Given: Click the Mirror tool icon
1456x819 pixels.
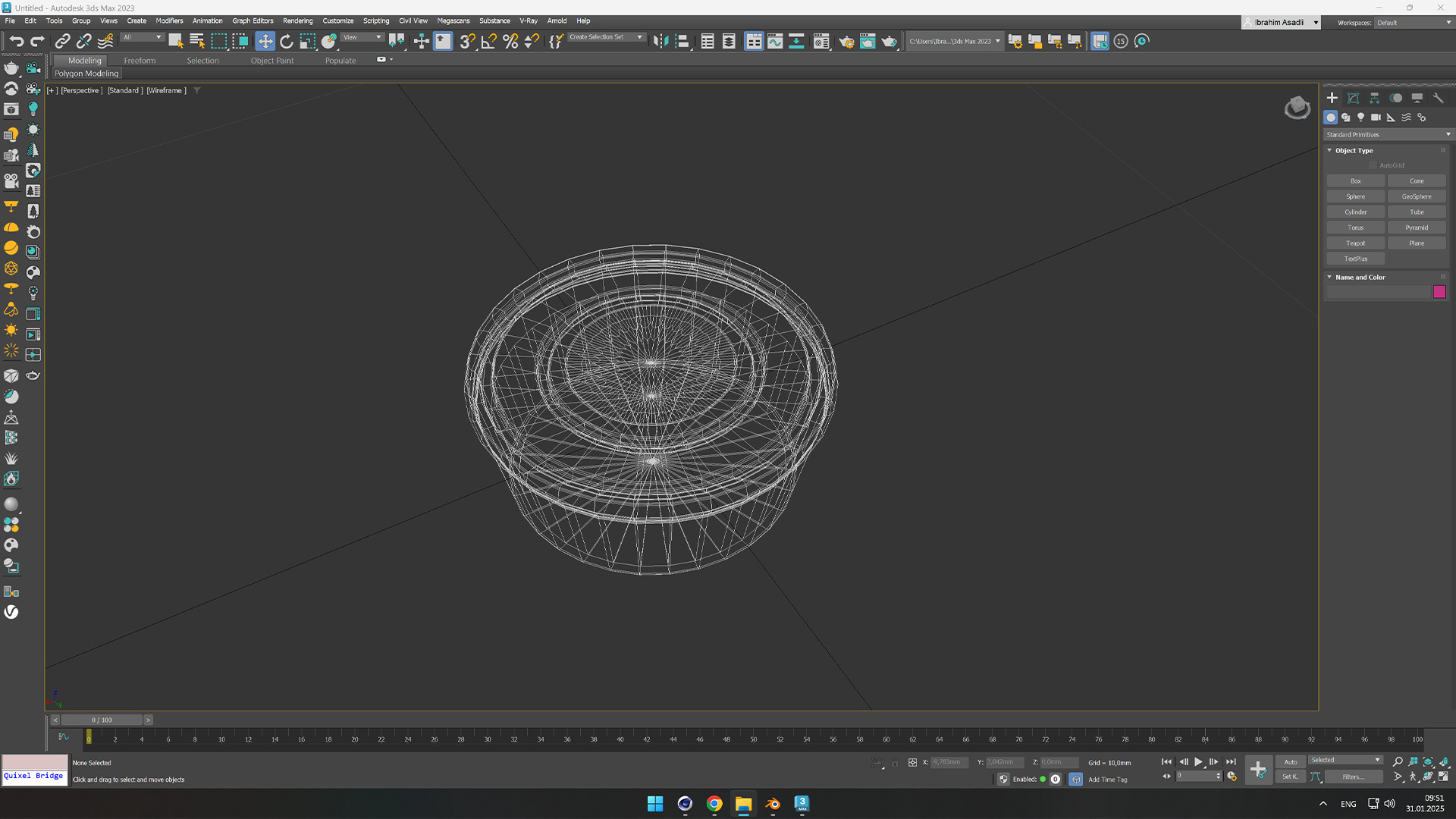Looking at the screenshot, I should [x=661, y=41].
